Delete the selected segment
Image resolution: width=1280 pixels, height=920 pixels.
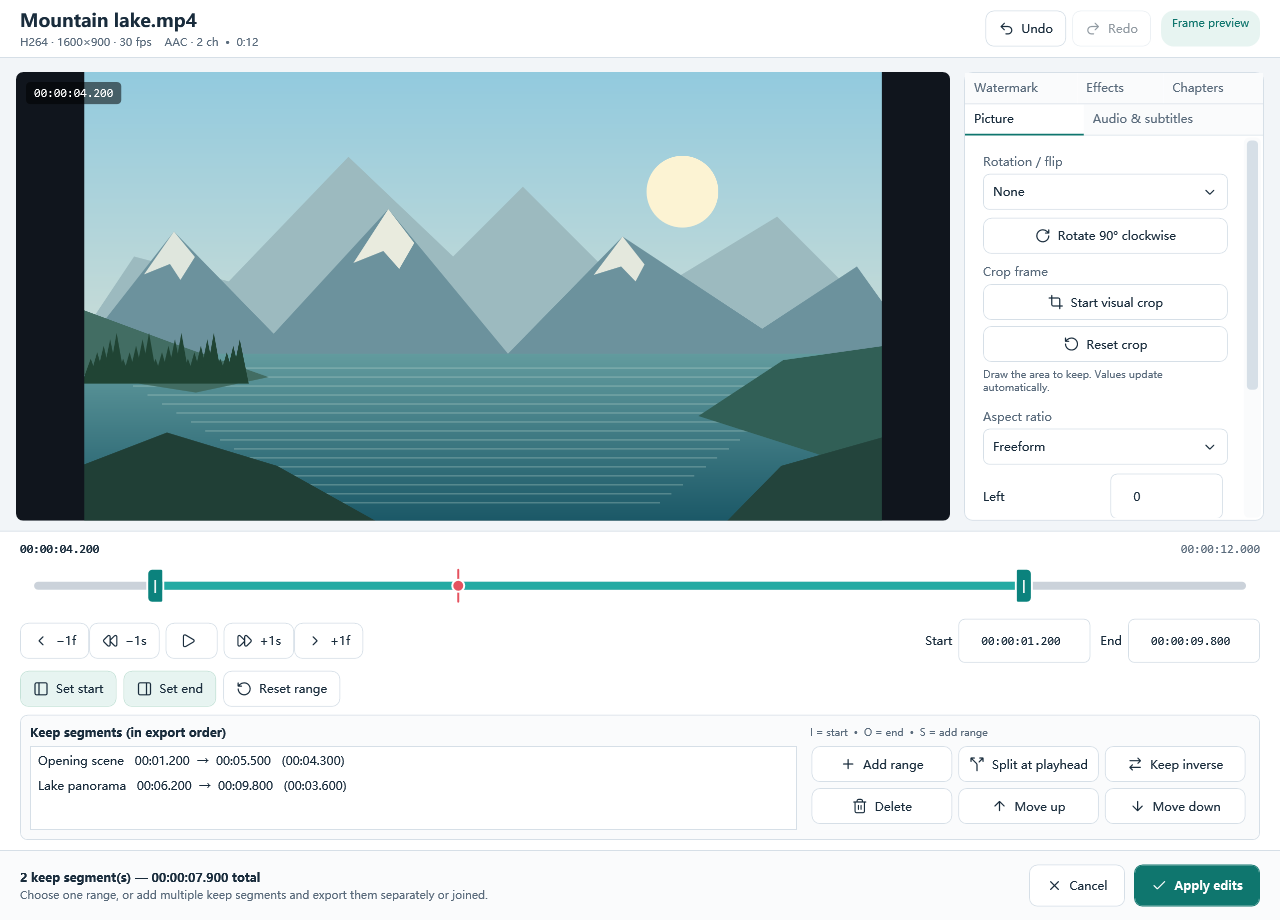(x=881, y=806)
